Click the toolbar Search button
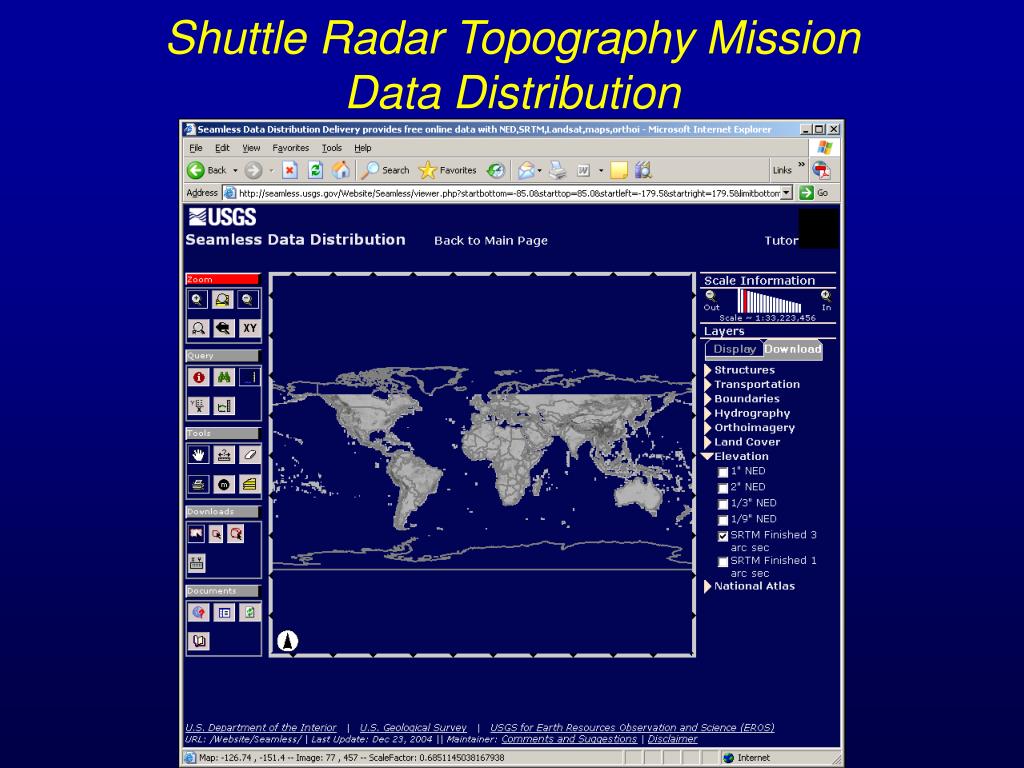The image size is (1024, 768). [x=386, y=170]
